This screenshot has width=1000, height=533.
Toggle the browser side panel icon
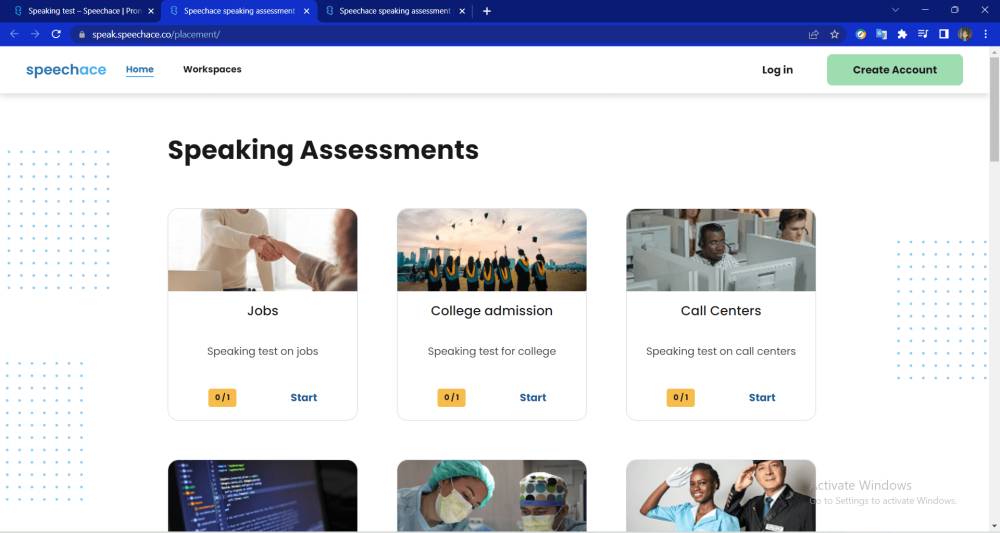[944, 34]
